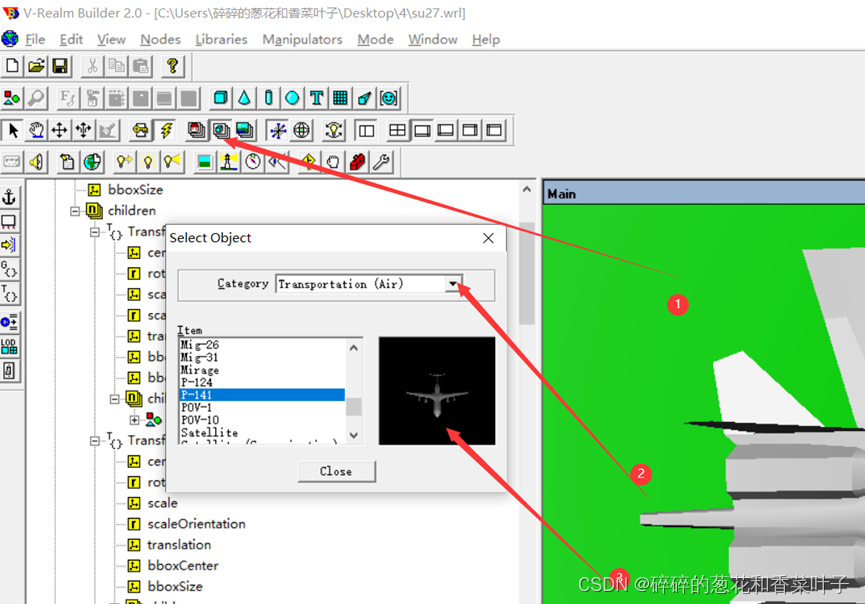The image size is (865, 604).
Task: Click the anchor icon in left sidebar
Action: coord(9,197)
